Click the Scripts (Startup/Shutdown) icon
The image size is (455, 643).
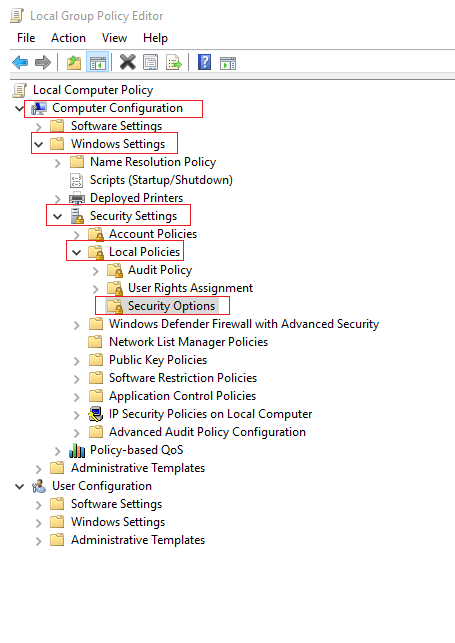[77, 180]
